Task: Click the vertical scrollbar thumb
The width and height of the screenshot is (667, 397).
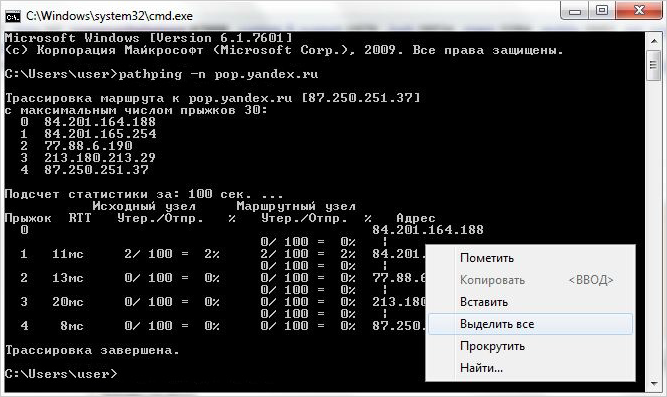Action: coord(654,65)
